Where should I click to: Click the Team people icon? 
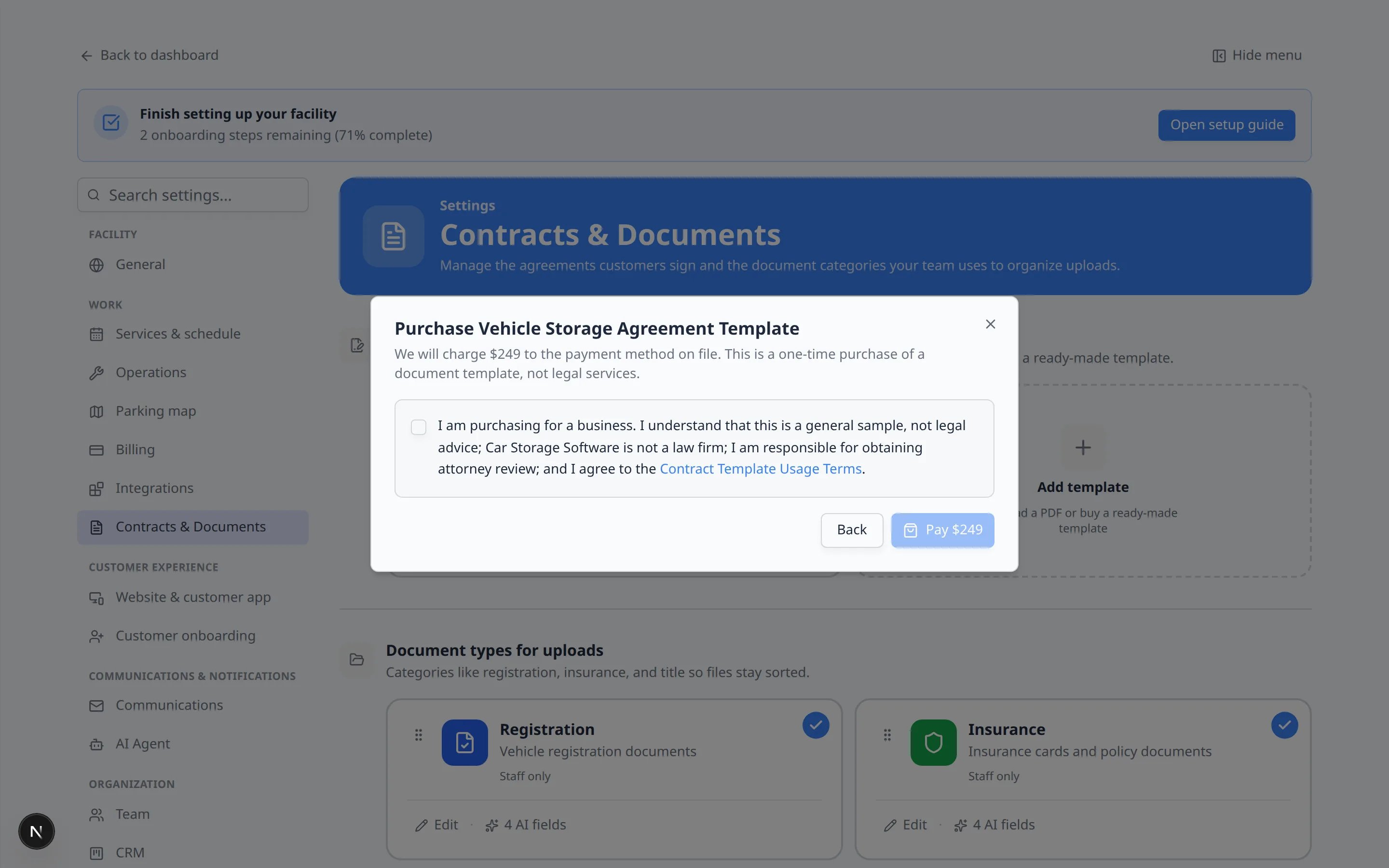[96, 815]
